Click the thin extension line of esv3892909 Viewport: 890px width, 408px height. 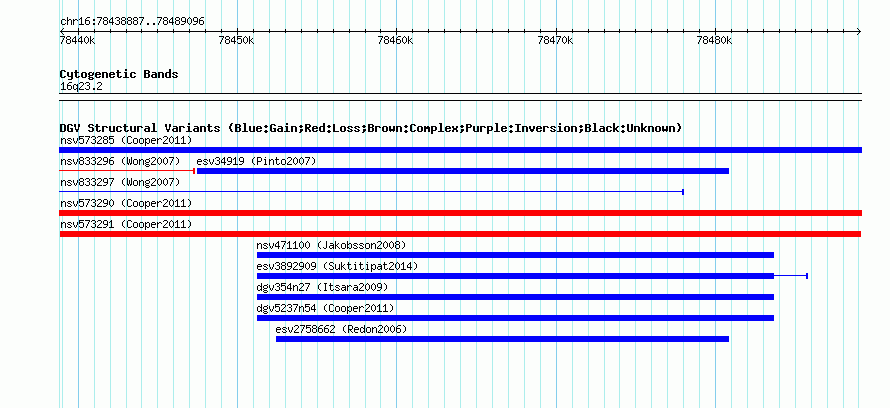[x=791, y=276]
